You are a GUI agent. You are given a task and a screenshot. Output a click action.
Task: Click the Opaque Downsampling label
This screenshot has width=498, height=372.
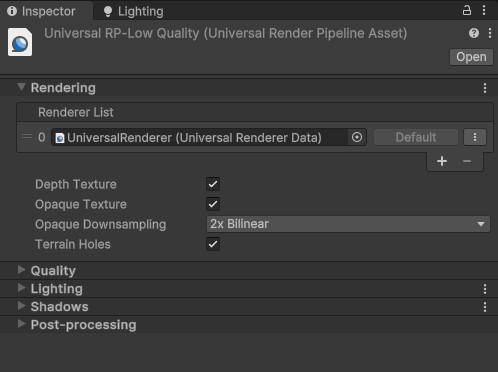pyautogui.click(x=100, y=224)
